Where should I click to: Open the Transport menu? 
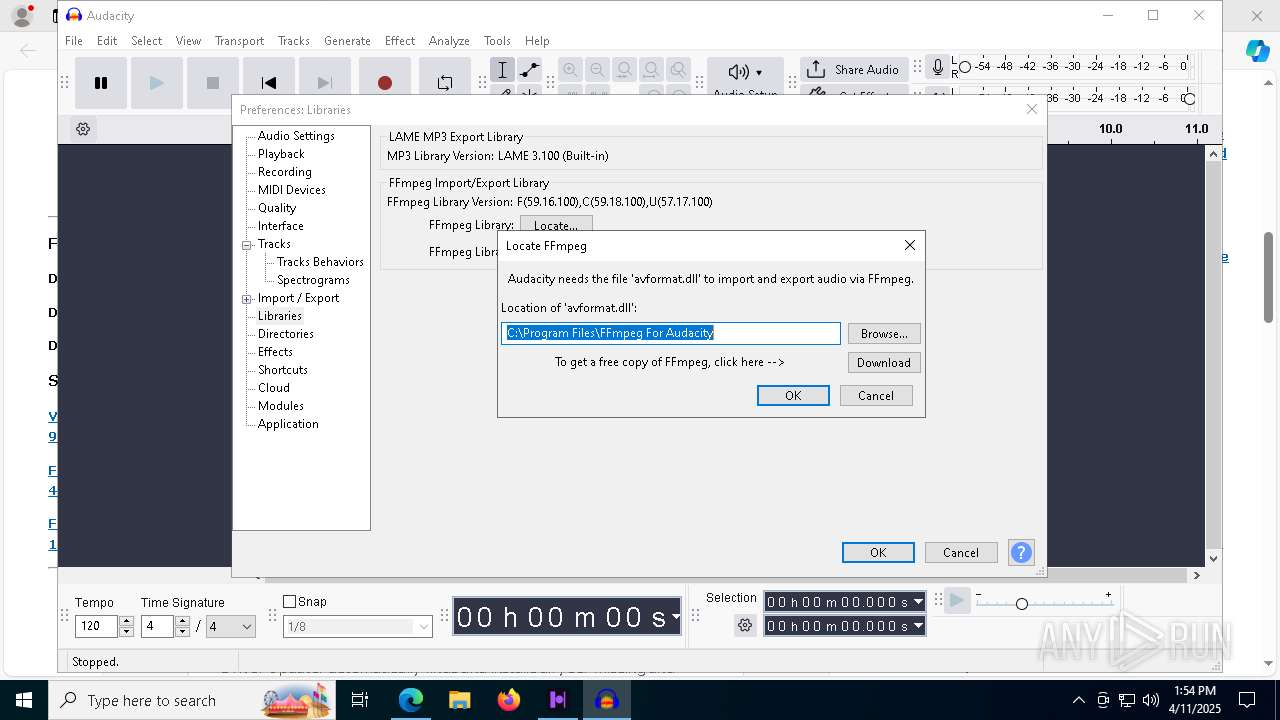click(239, 41)
